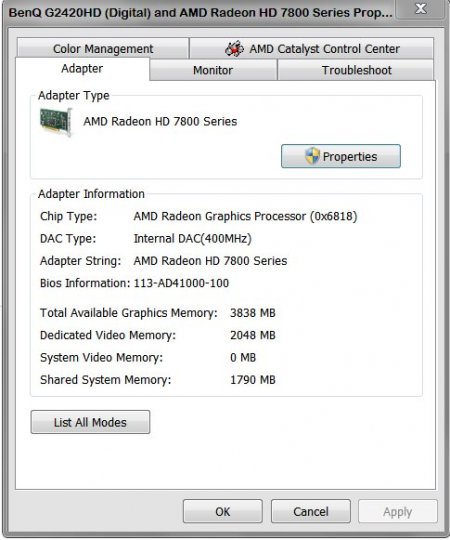This screenshot has height=540, width=450.
Task: Click the Apply button
Action: point(398,511)
